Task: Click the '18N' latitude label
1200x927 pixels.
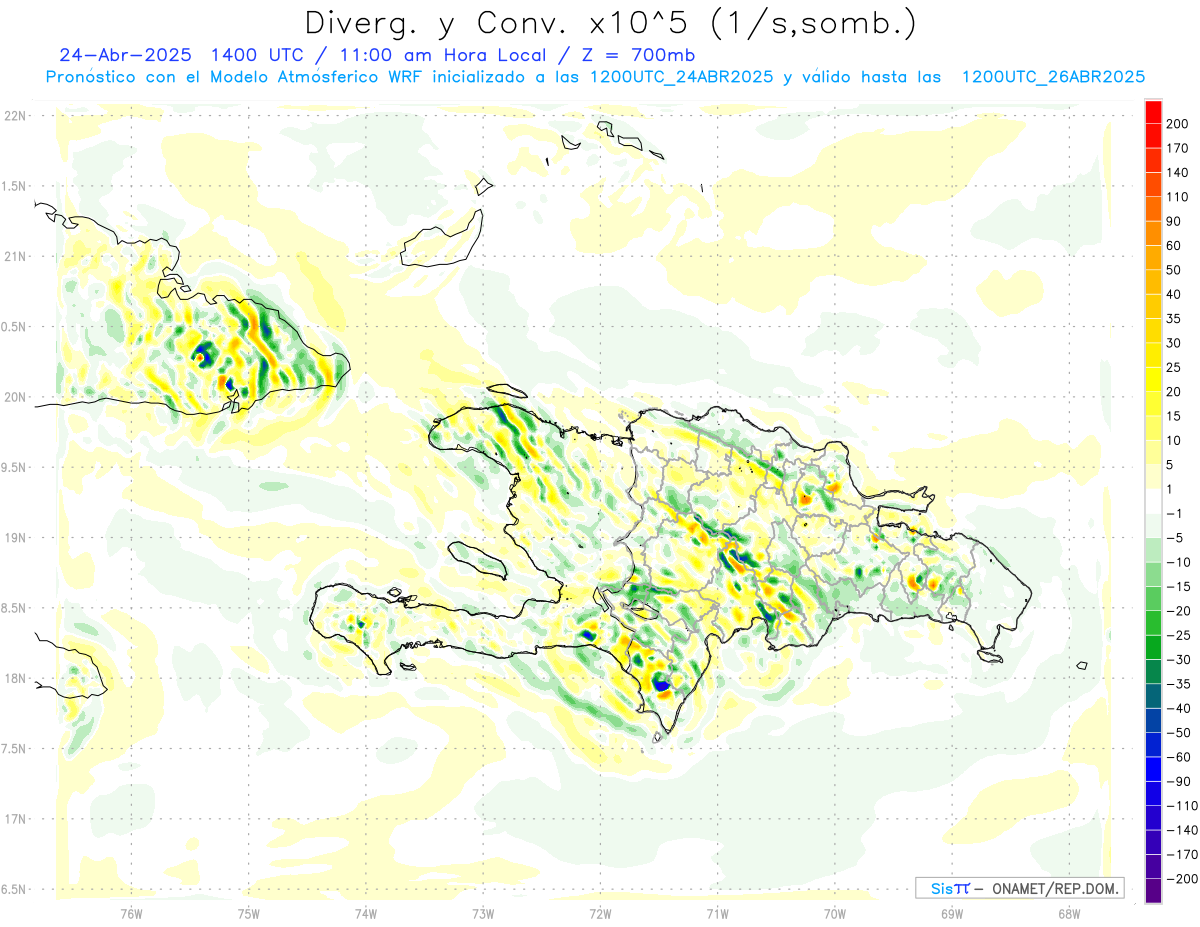Action: pyautogui.click(x=14, y=679)
